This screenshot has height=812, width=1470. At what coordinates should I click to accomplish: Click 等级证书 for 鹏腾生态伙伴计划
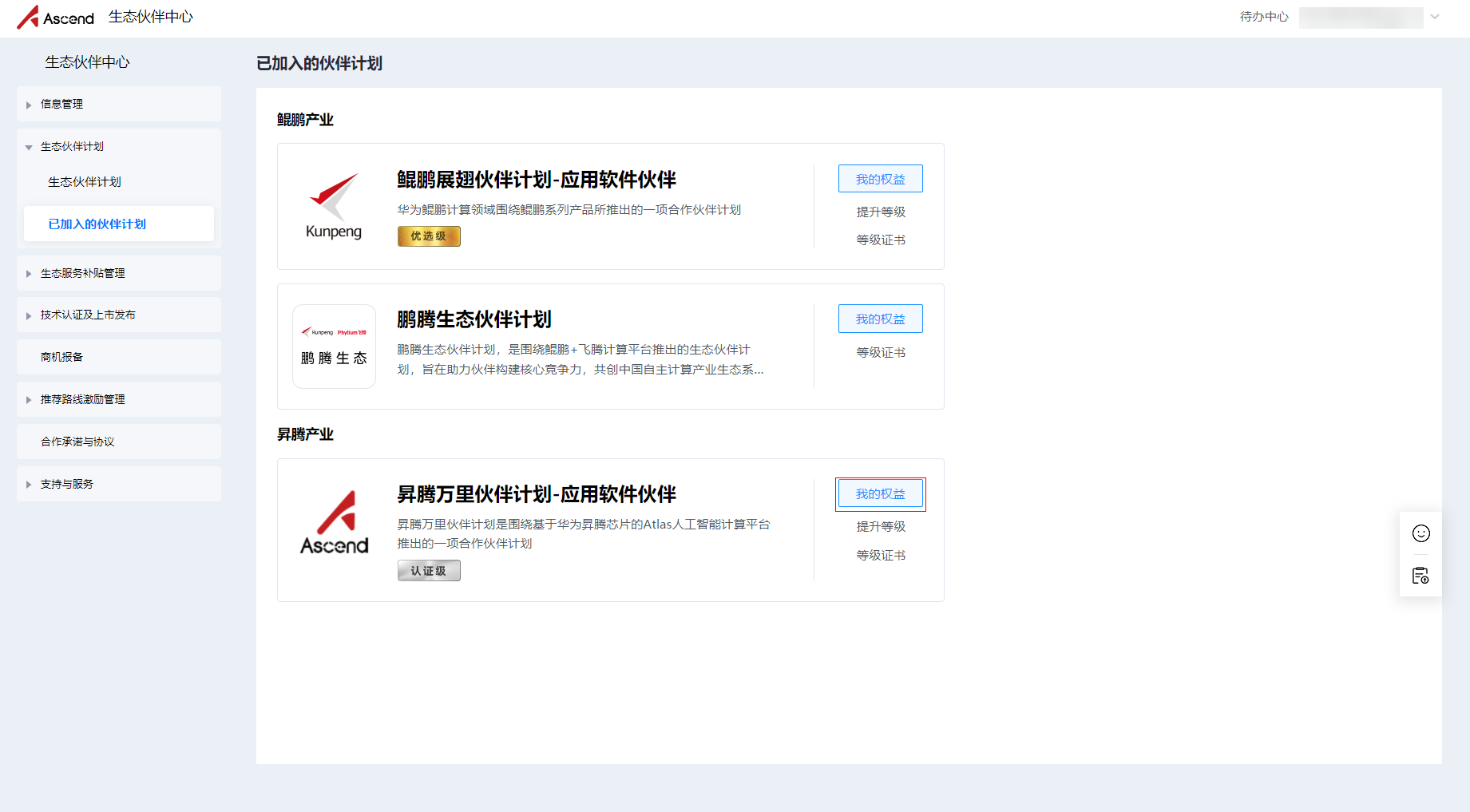(x=881, y=352)
